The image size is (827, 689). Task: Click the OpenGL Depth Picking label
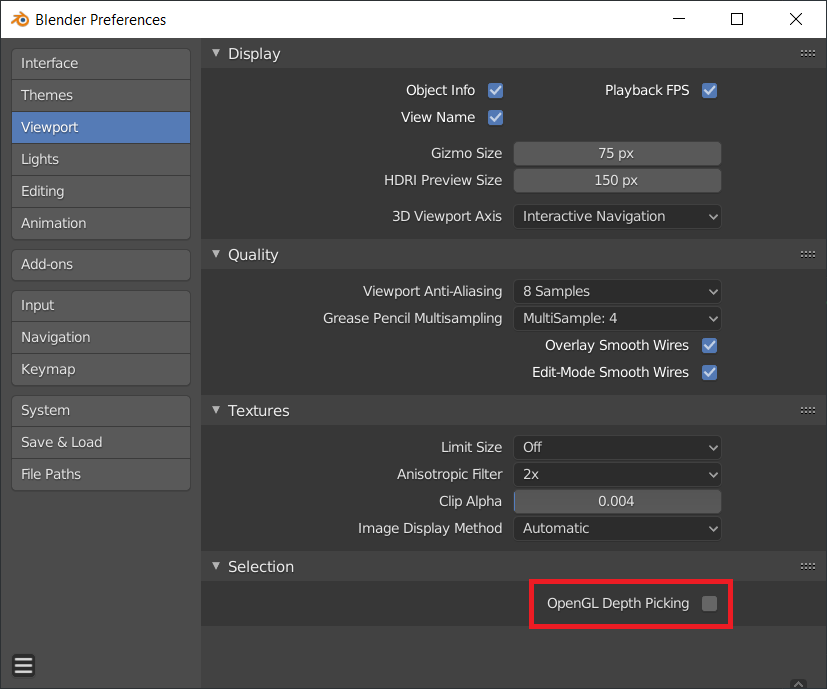(618, 604)
